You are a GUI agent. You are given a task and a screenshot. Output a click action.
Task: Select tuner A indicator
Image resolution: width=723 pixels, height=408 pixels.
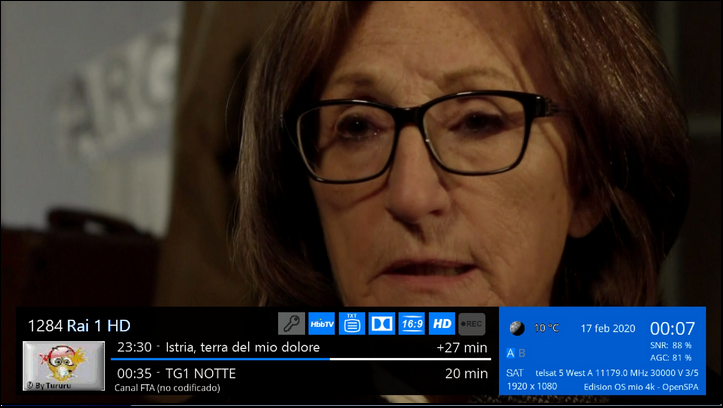tap(510, 353)
